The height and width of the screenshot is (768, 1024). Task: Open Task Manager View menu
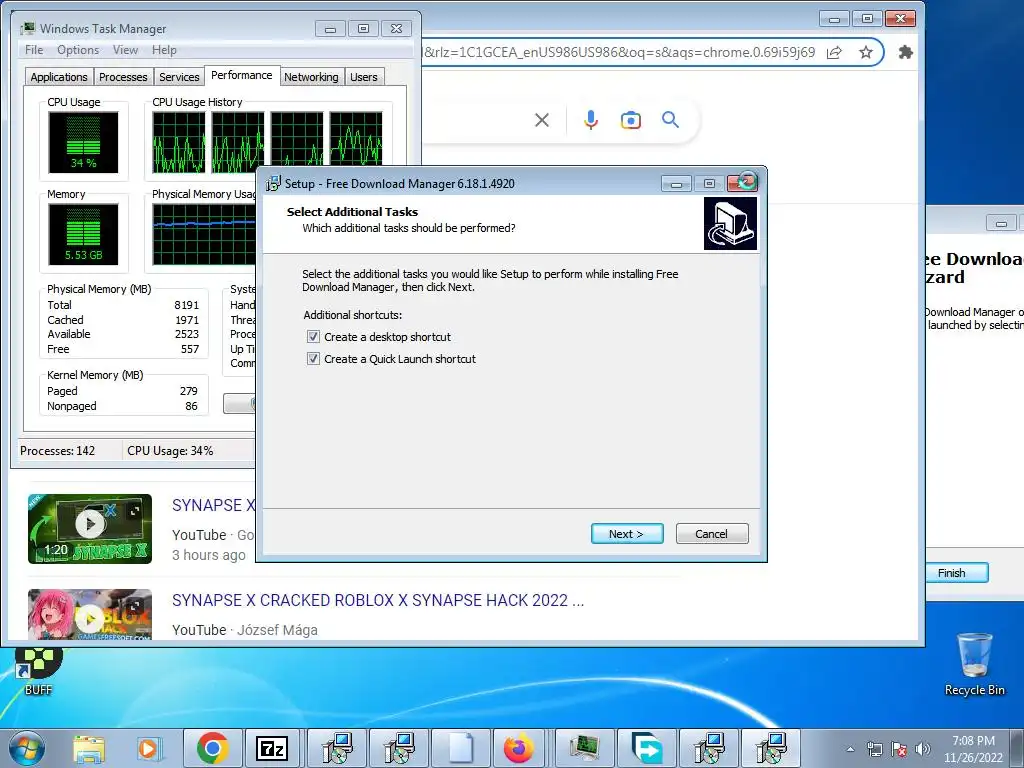[x=125, y=50]
